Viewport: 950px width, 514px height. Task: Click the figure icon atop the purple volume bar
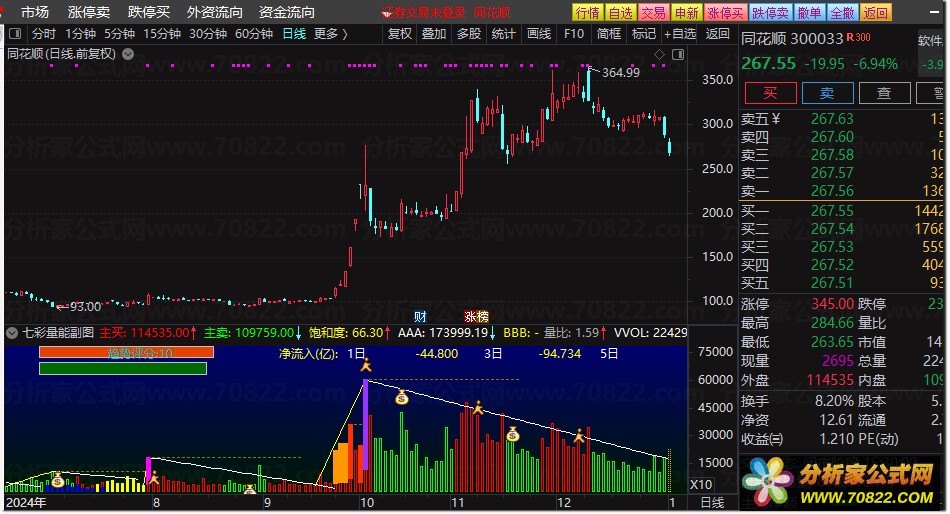365,364
